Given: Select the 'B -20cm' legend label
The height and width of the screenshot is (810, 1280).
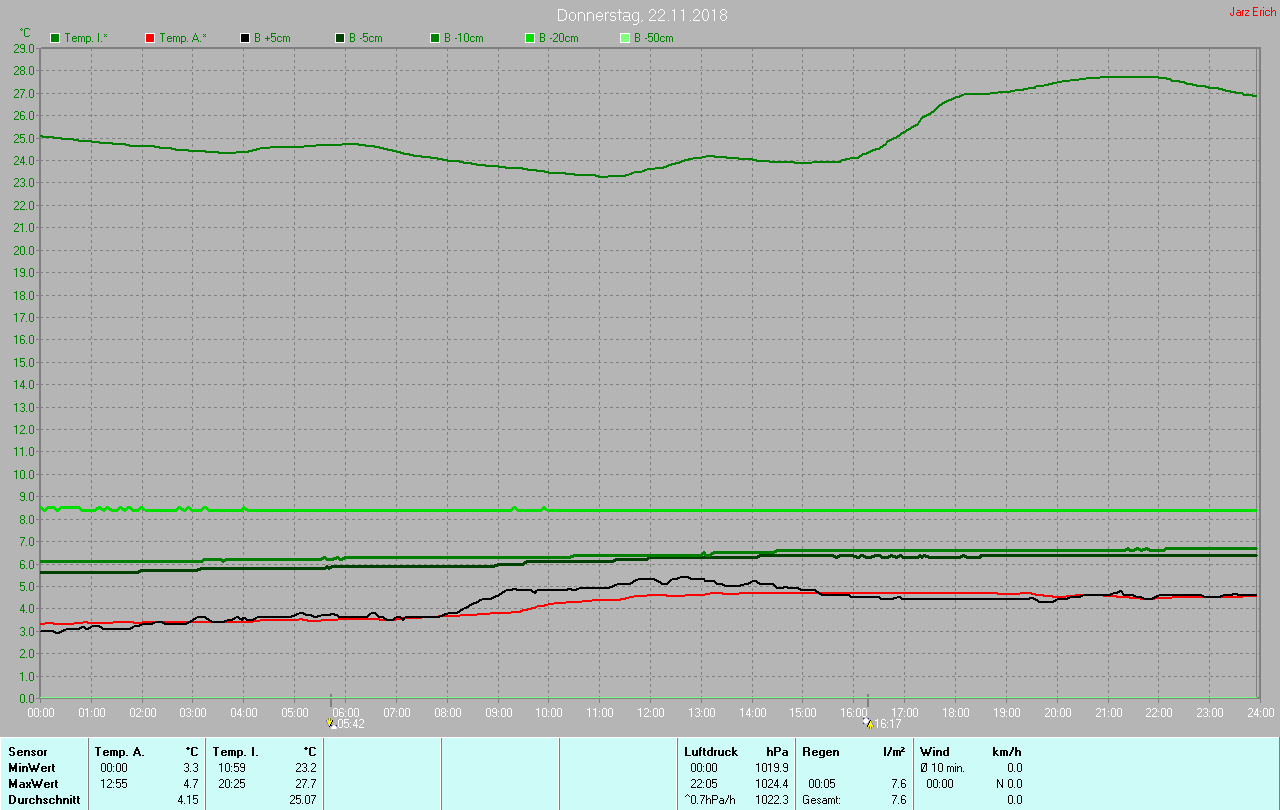Looking at the screenshot, I should pos(558,38).
